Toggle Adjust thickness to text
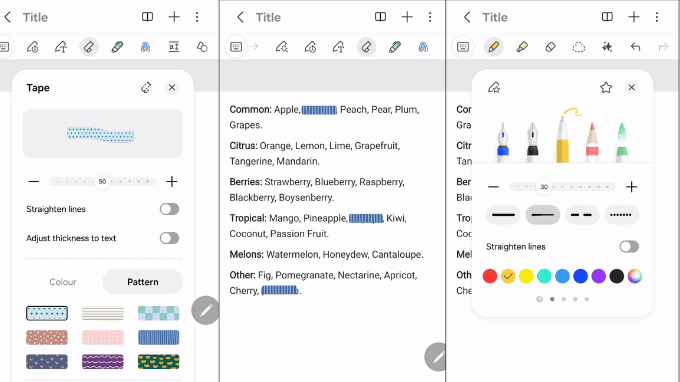Image resolution: width=680 pixels, height=382 pixels. tap(169, 238)
